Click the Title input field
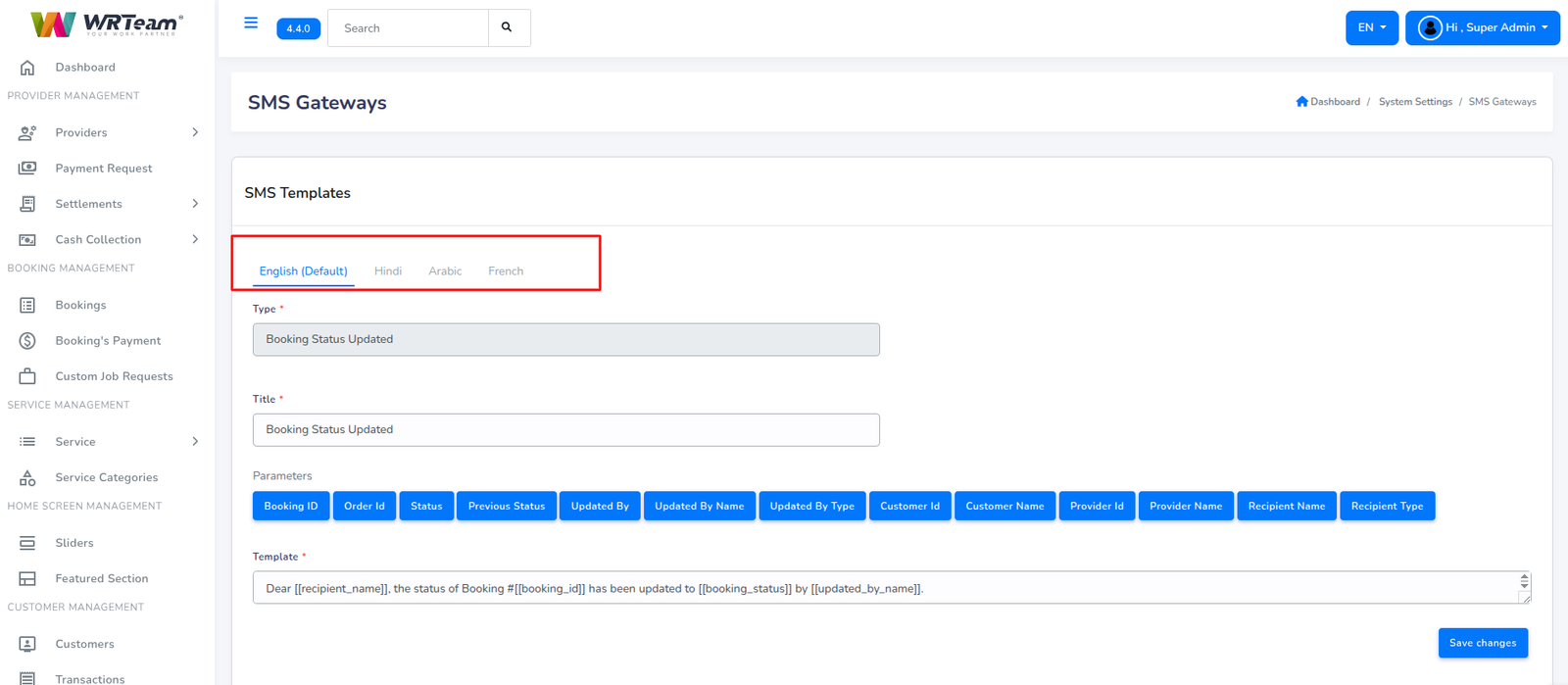 (x=566, y=429)
